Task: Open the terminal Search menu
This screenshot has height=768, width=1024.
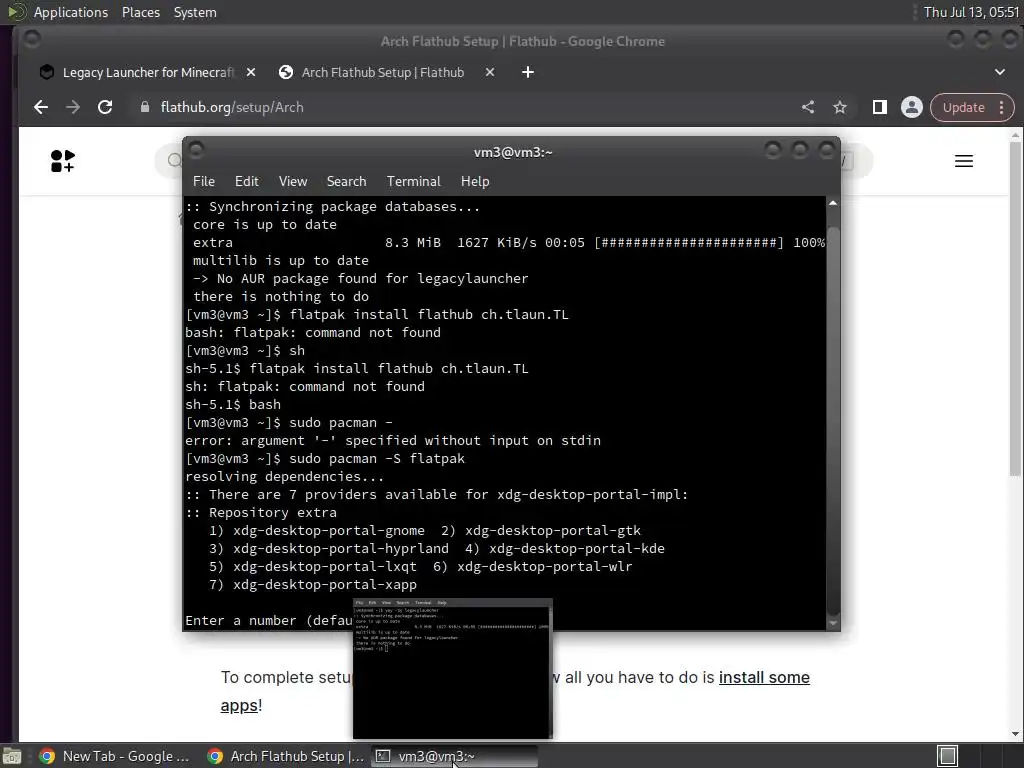Action: pos(346,182)
